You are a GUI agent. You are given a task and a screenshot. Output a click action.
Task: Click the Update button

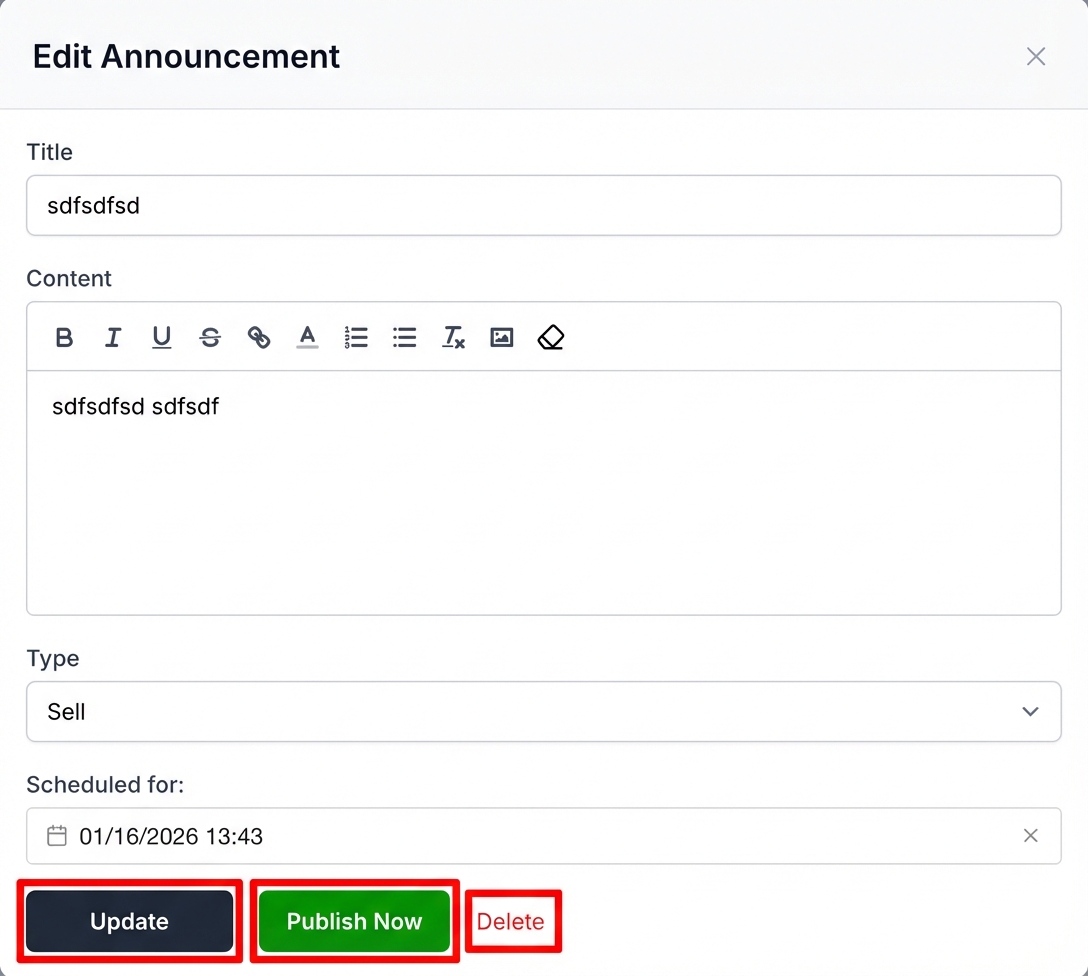[130, 921]
